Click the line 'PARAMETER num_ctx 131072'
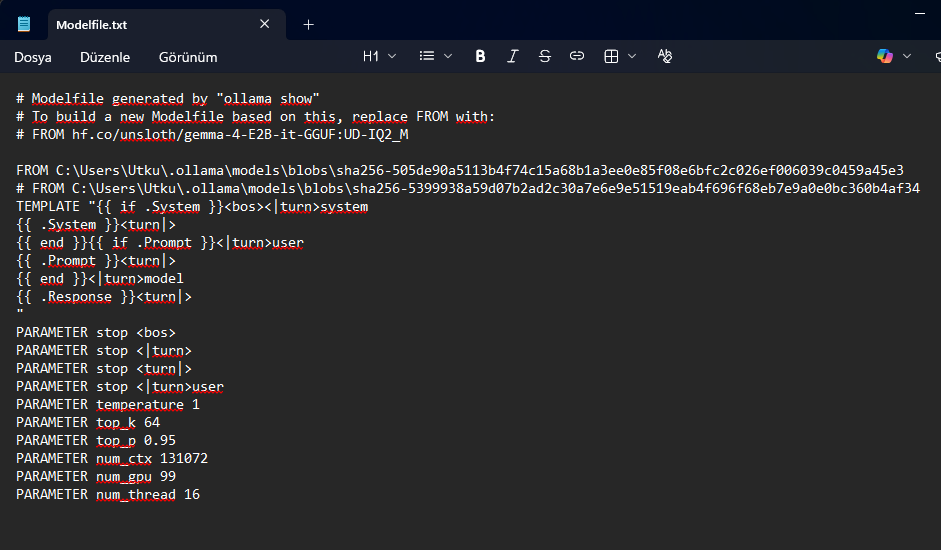 112,459
